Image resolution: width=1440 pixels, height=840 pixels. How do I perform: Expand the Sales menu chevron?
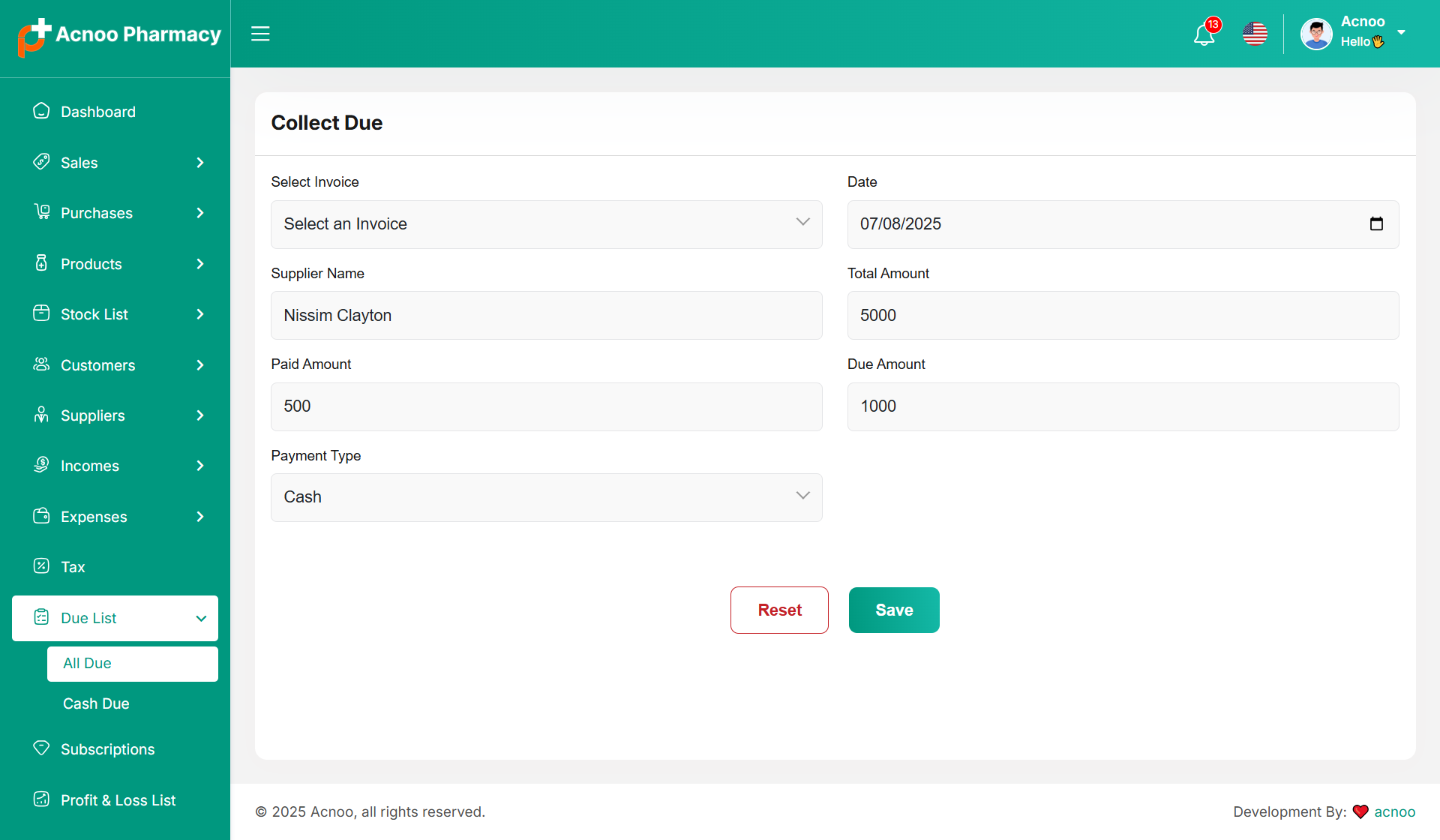pos(200,163)
